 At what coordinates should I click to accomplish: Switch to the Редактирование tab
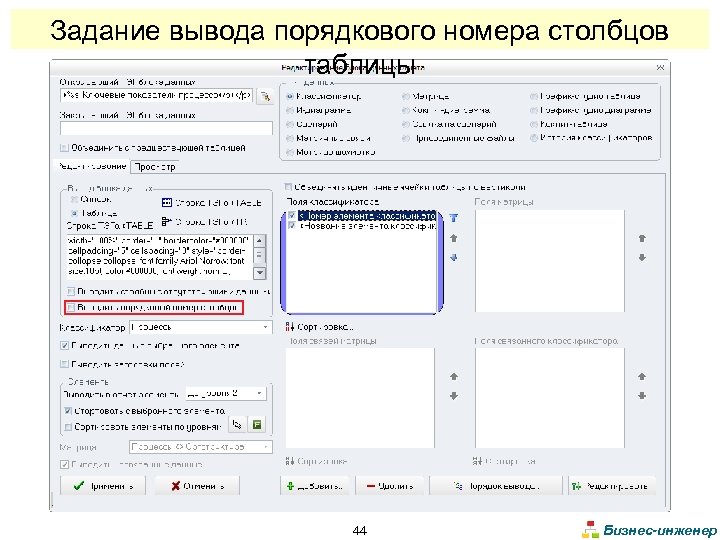coord(92,166)
